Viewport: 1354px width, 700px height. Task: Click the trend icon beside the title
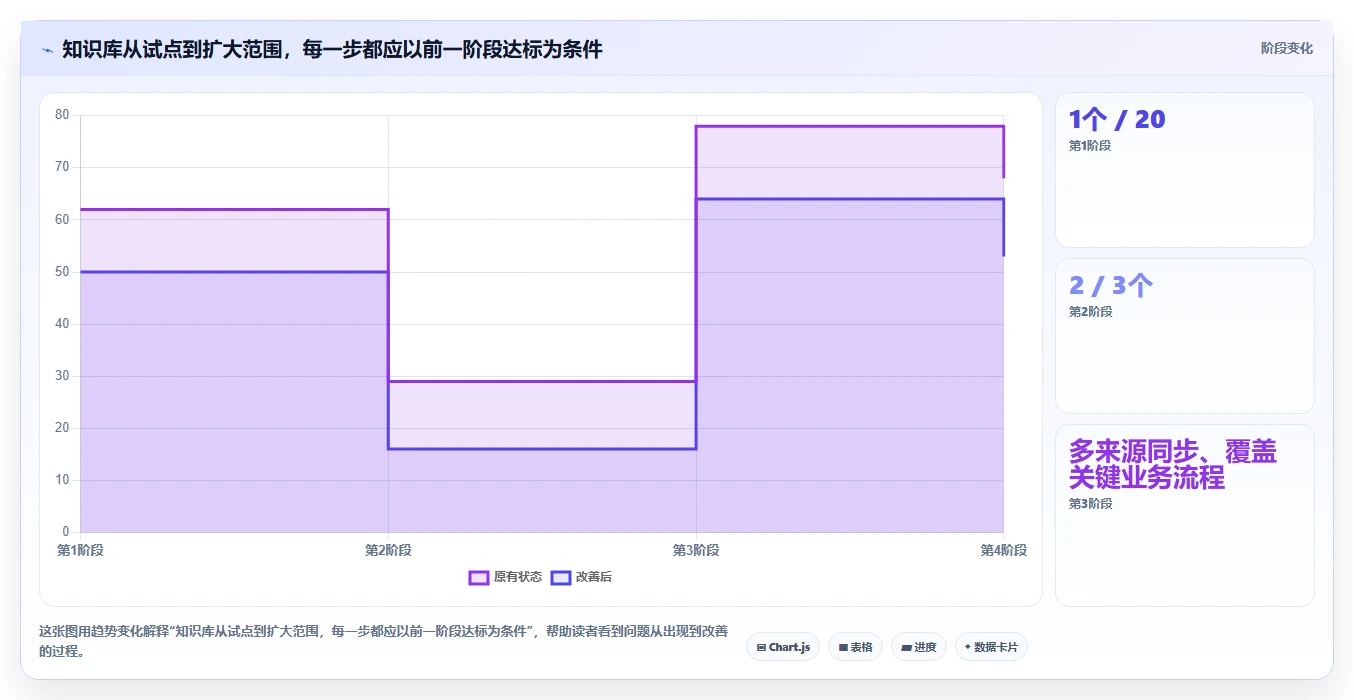pos(47,49)
